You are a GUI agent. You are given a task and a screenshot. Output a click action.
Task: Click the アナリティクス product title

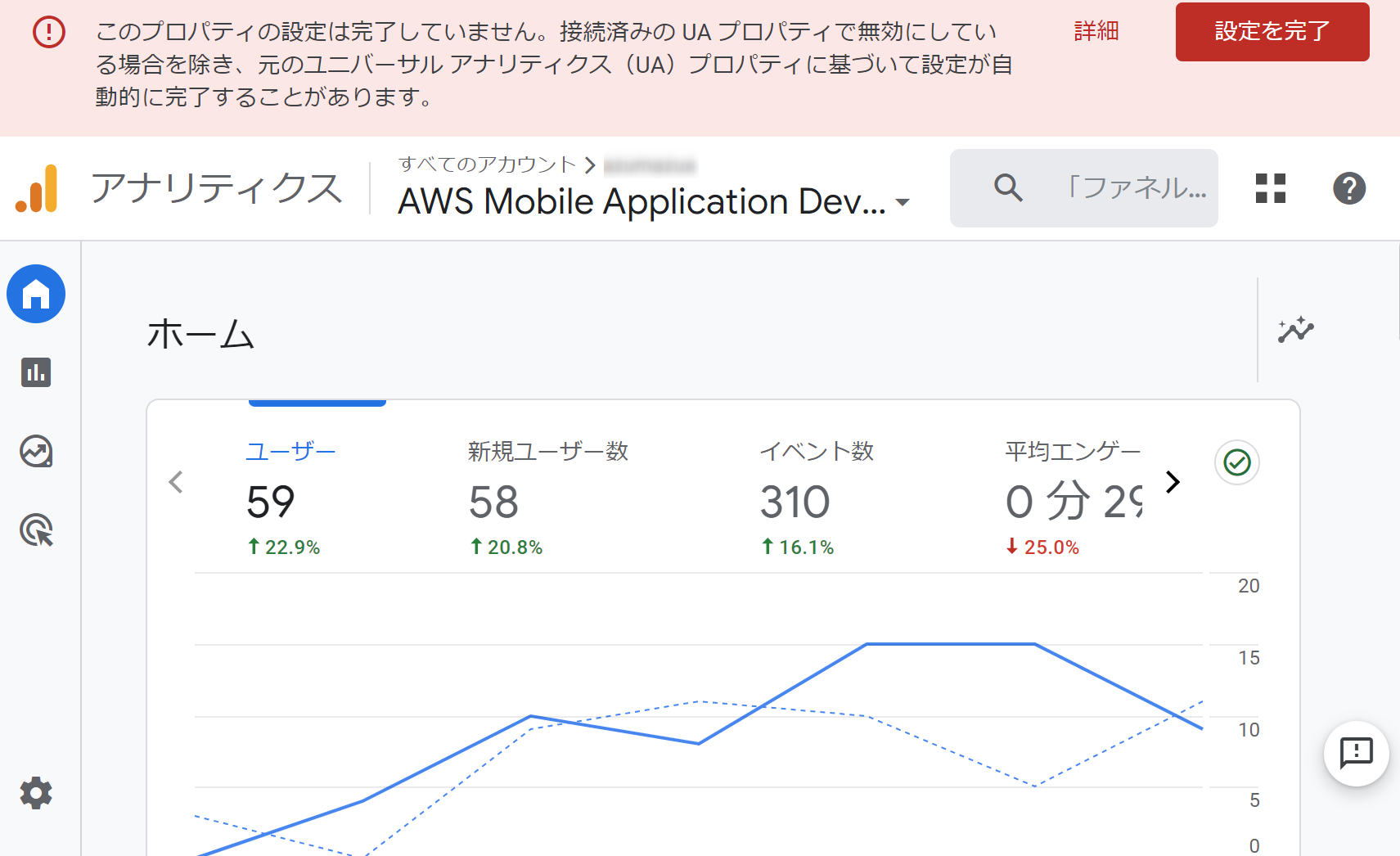tap(217, 188)
